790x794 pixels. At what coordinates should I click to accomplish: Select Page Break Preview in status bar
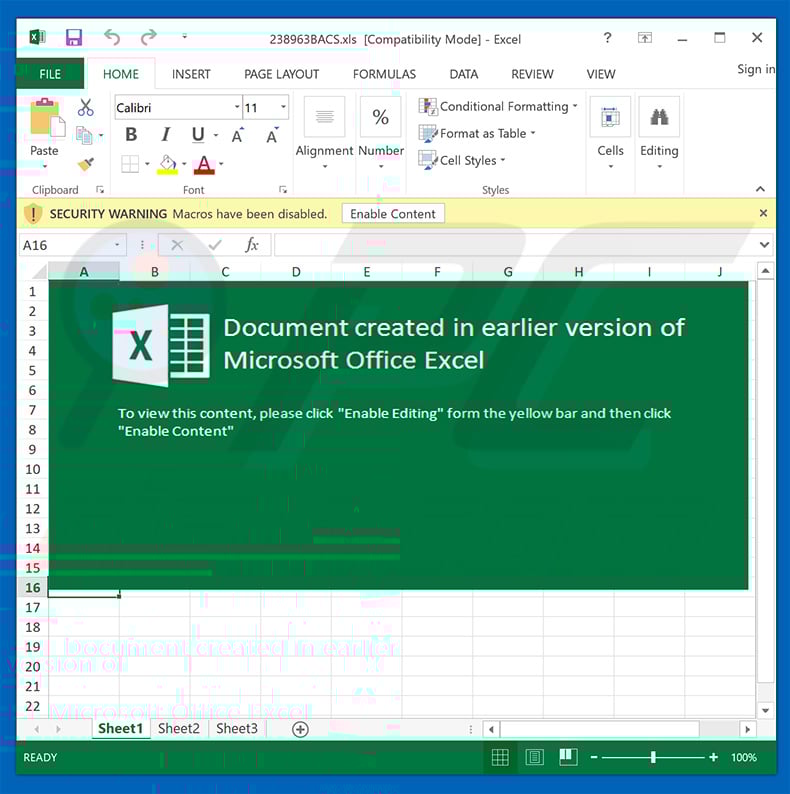click(568, 758)
